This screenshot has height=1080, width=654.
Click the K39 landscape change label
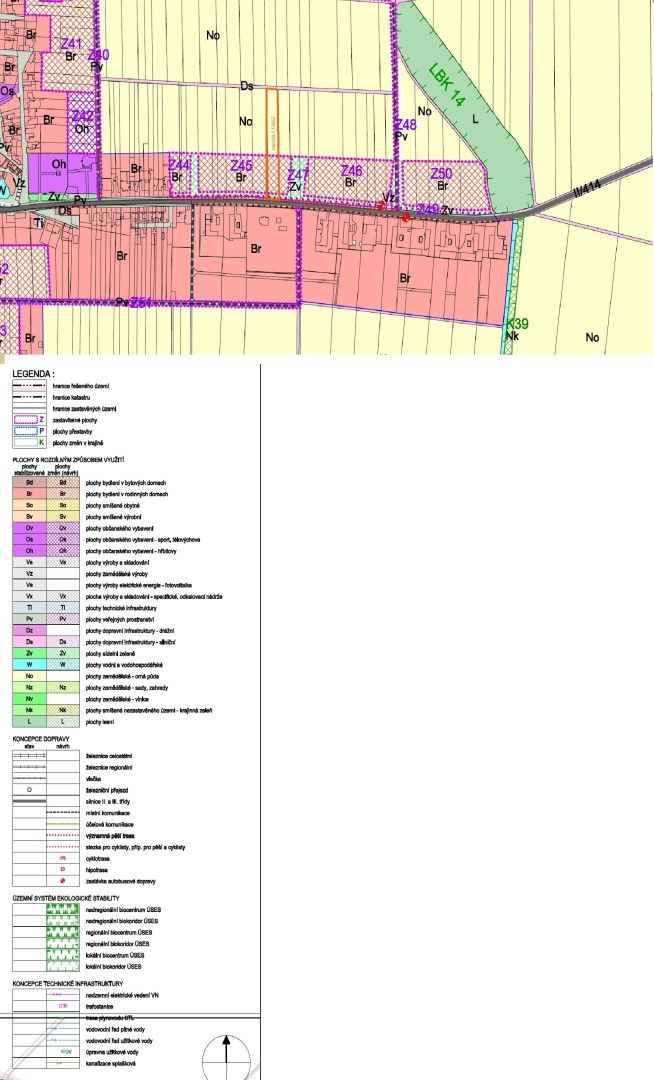tap(516, 325)
